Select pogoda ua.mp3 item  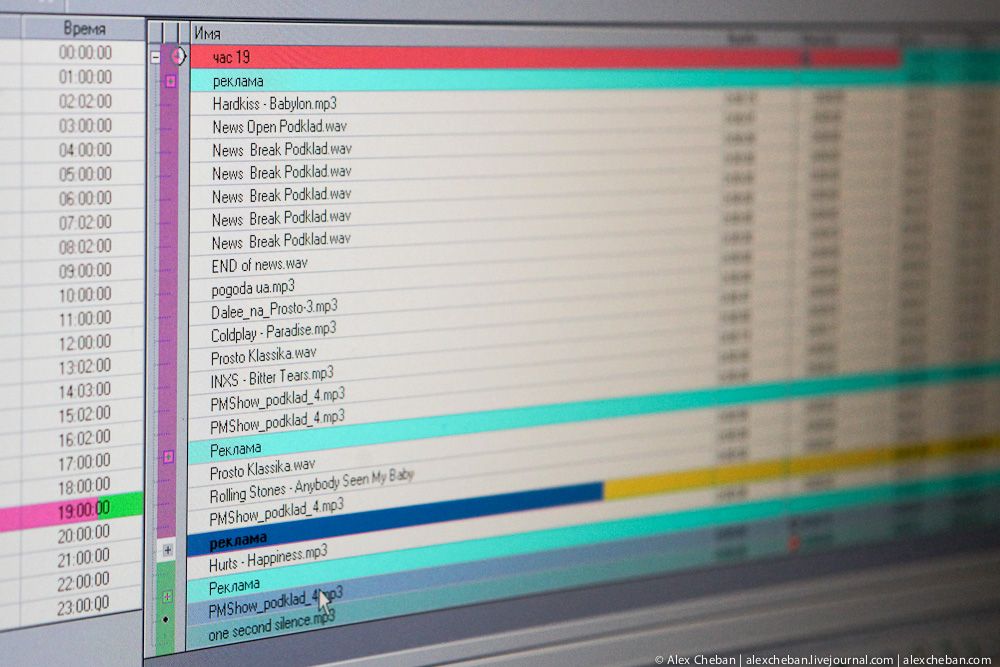tap(253, 288)
